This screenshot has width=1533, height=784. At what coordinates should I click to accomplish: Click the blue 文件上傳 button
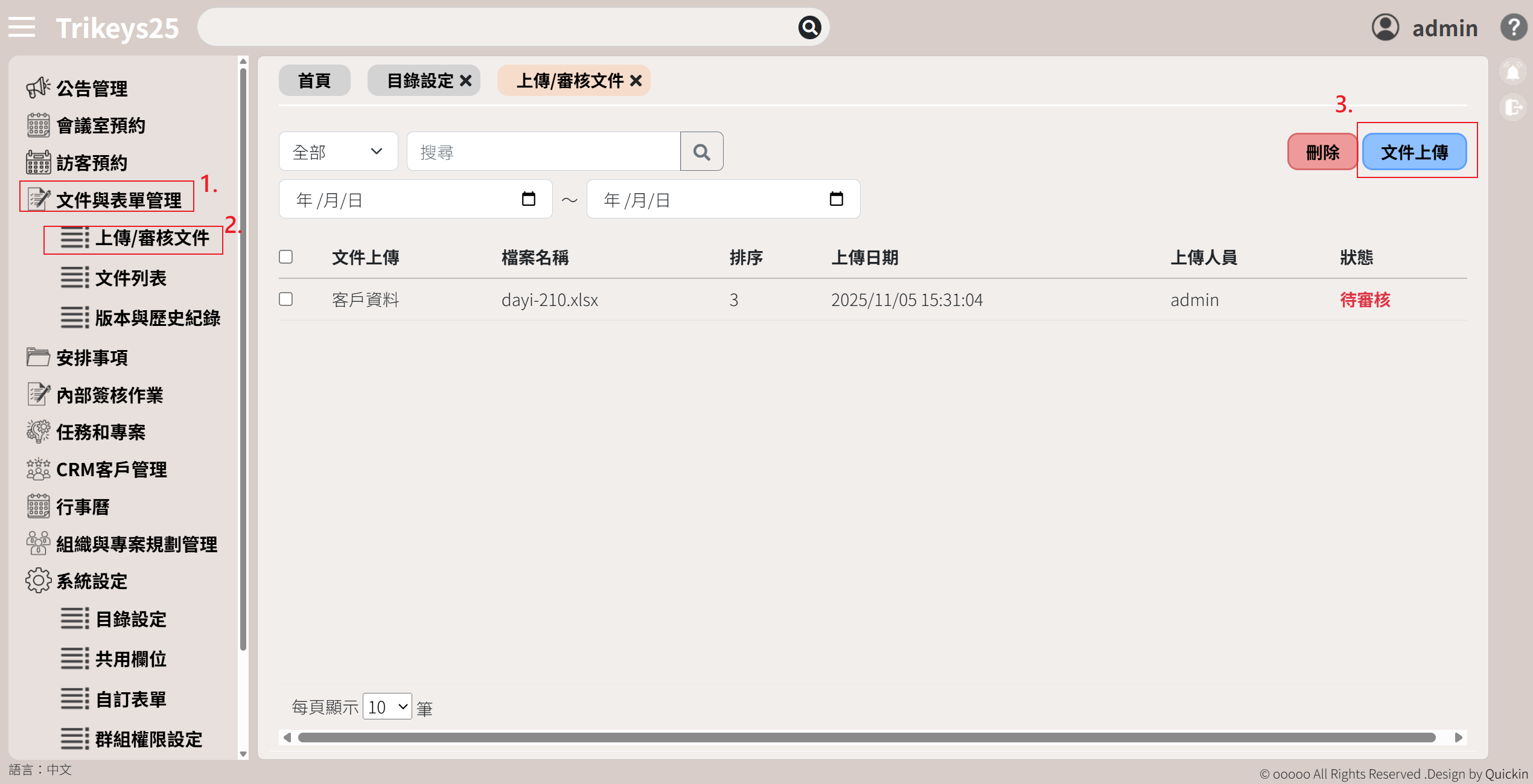tap(1414, 152)
